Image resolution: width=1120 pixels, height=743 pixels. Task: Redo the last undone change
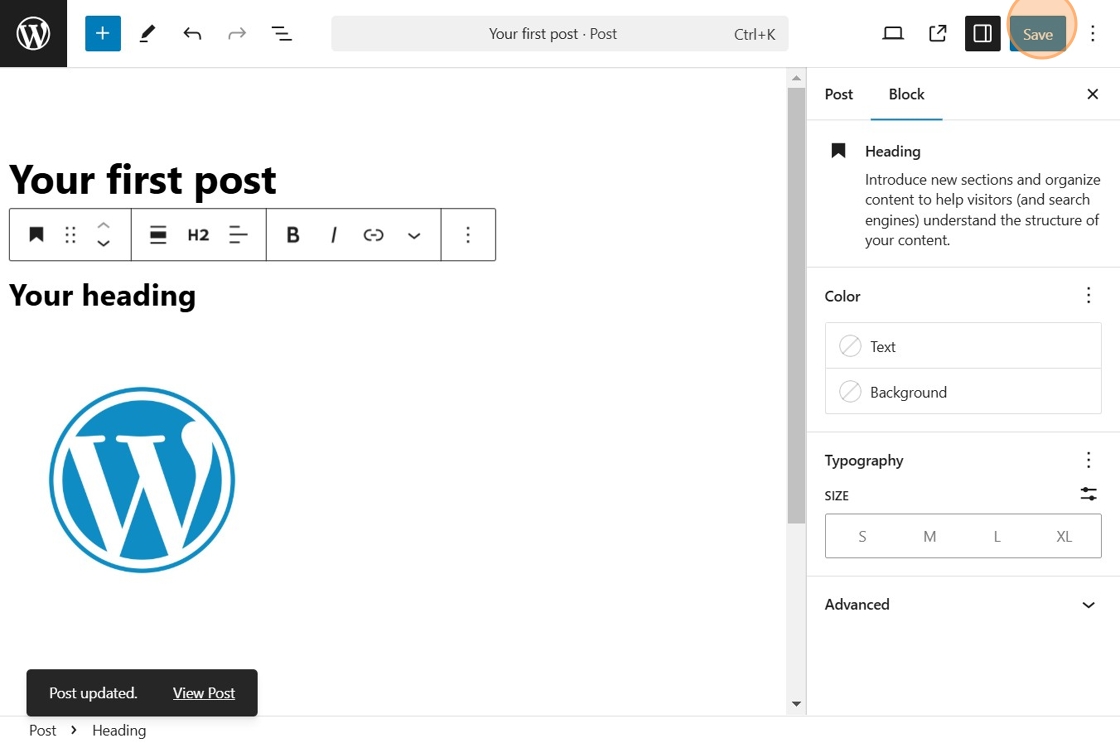coord(237,34)
